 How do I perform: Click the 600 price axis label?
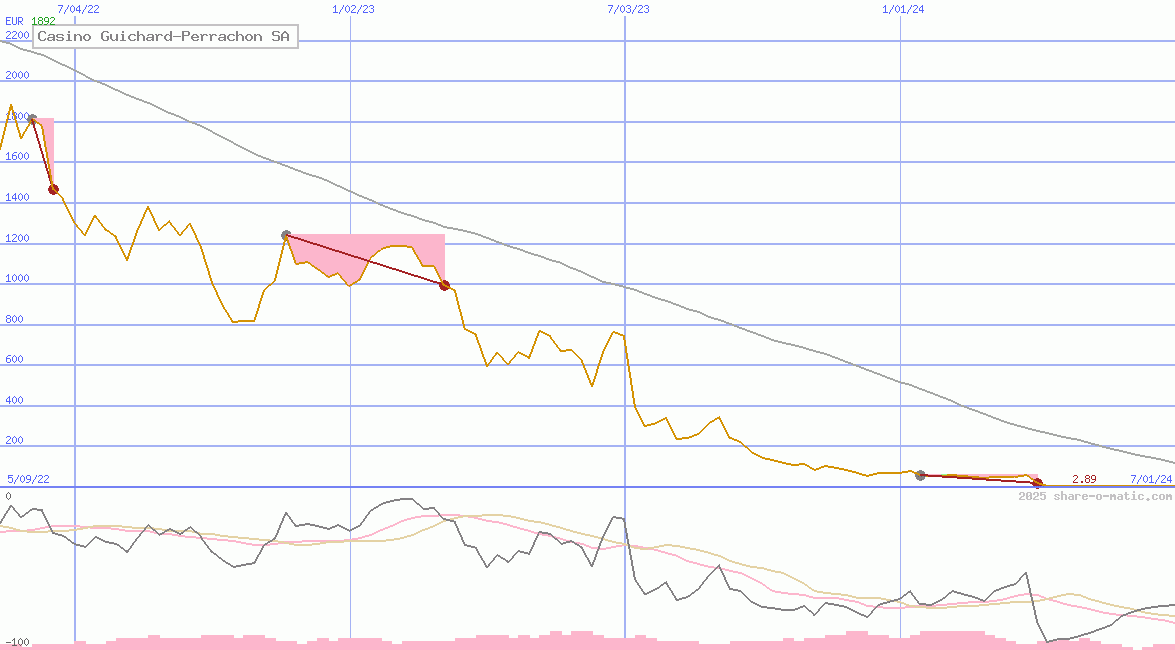14,359
